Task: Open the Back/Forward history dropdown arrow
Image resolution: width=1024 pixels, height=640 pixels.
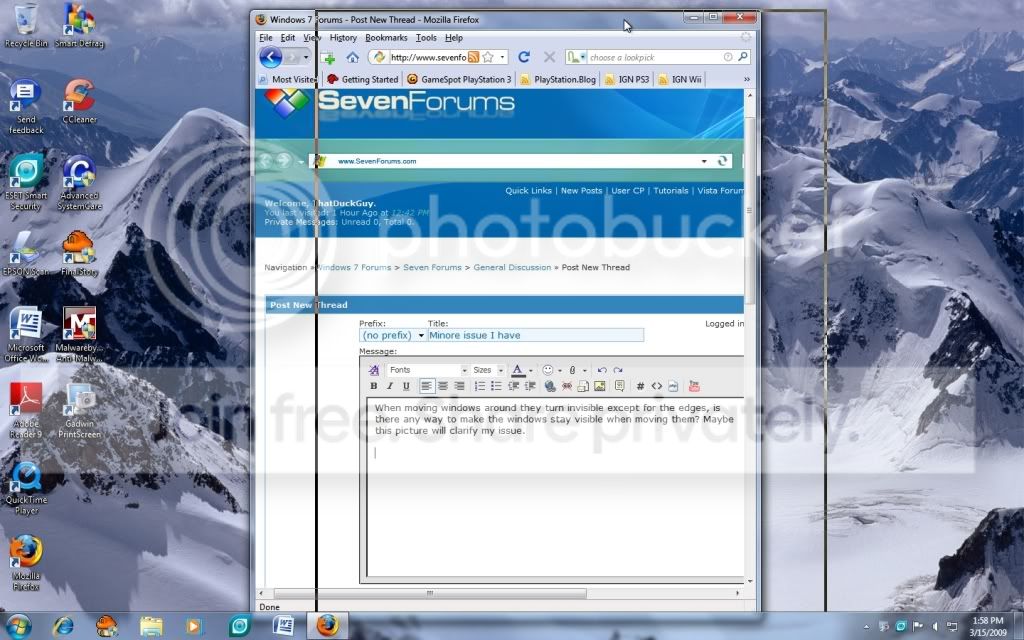Action: pyautogui.click(x=306, y=57)
